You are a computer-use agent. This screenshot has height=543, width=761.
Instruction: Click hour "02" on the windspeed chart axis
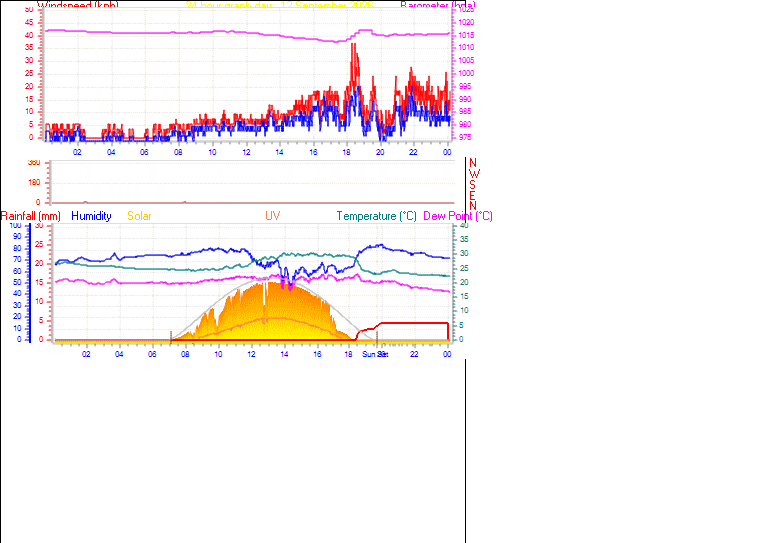78,152
